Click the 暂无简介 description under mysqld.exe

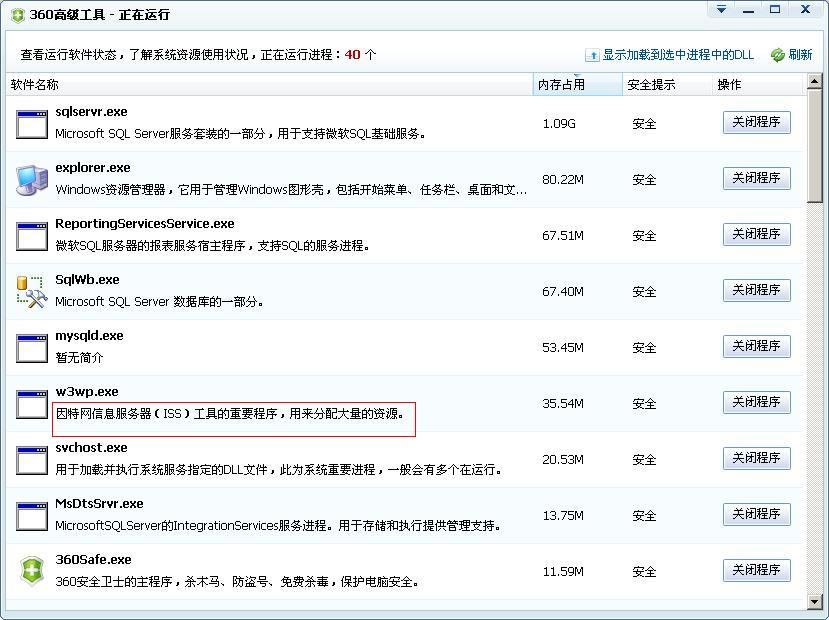[x=79, y=358]
